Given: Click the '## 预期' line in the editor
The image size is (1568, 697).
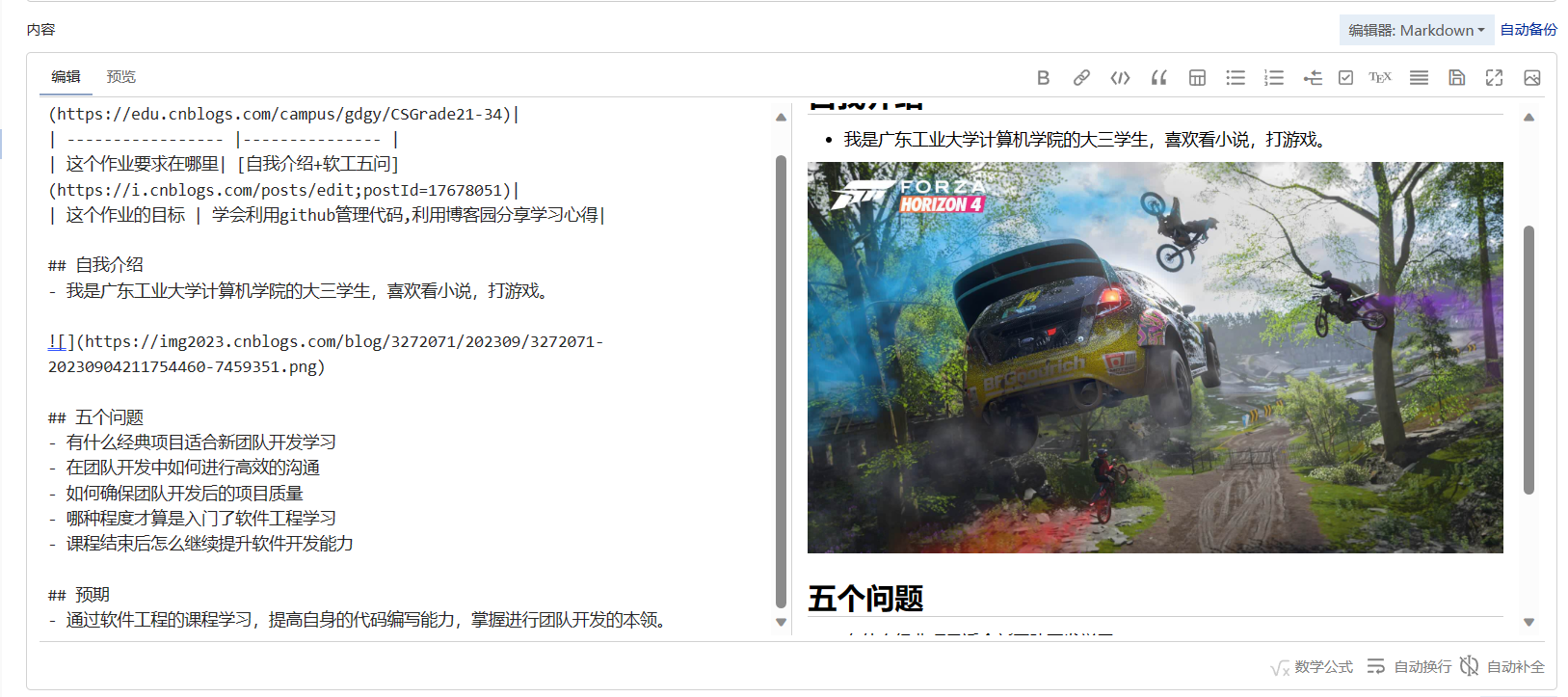Looking at the screenshot, I should (x=79, y=595).
